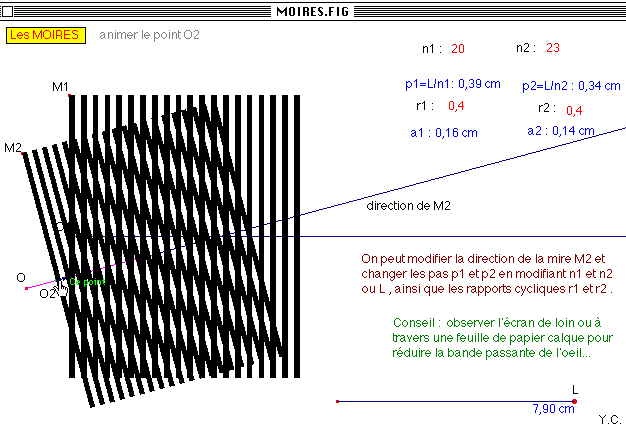
Task: Click the p2=L/n2 measurement 0,34 cm
Action: click(601, 86)
